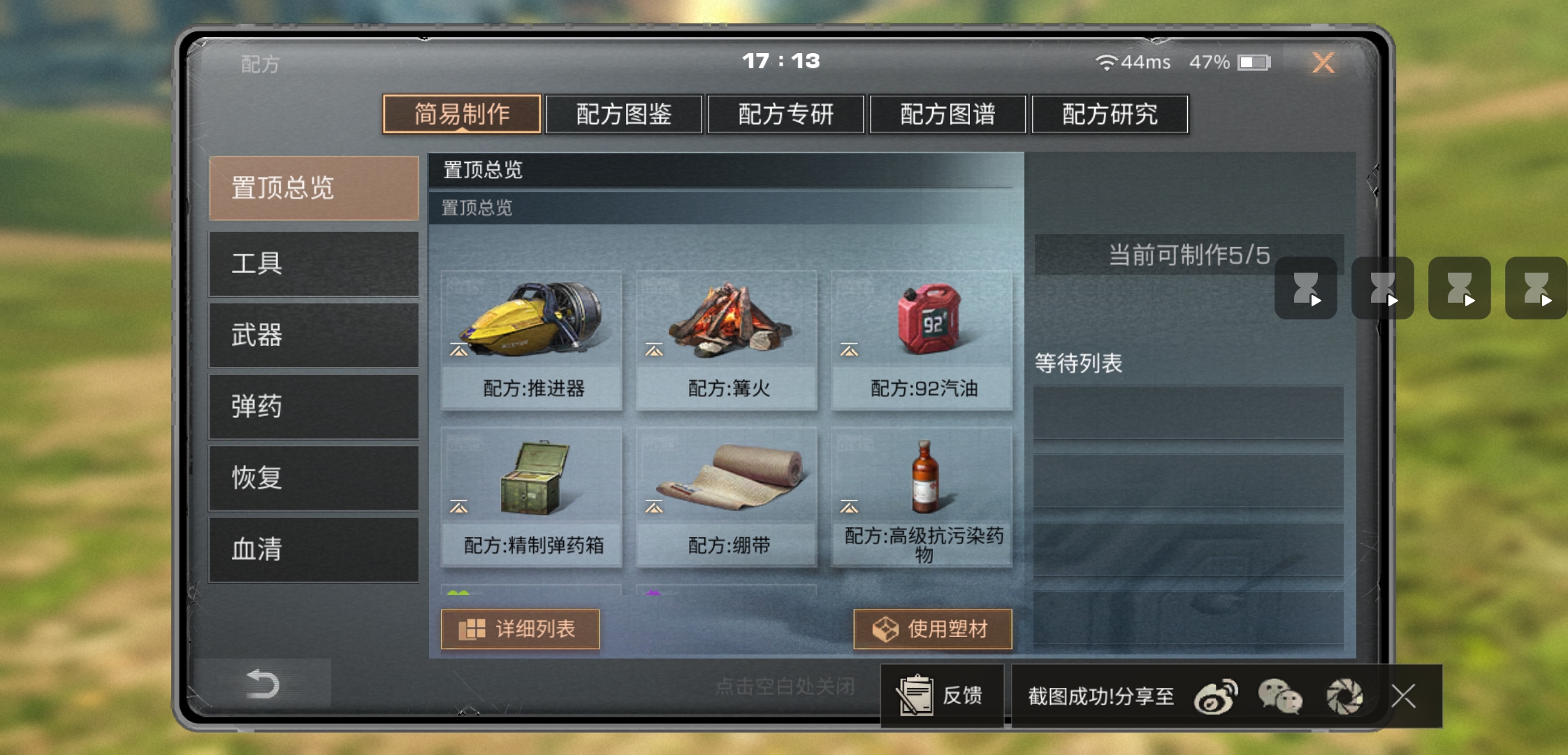Screen dimensions: 1568x755
Task: Open the 反馈 feedback button
Action: pos(942,696)
